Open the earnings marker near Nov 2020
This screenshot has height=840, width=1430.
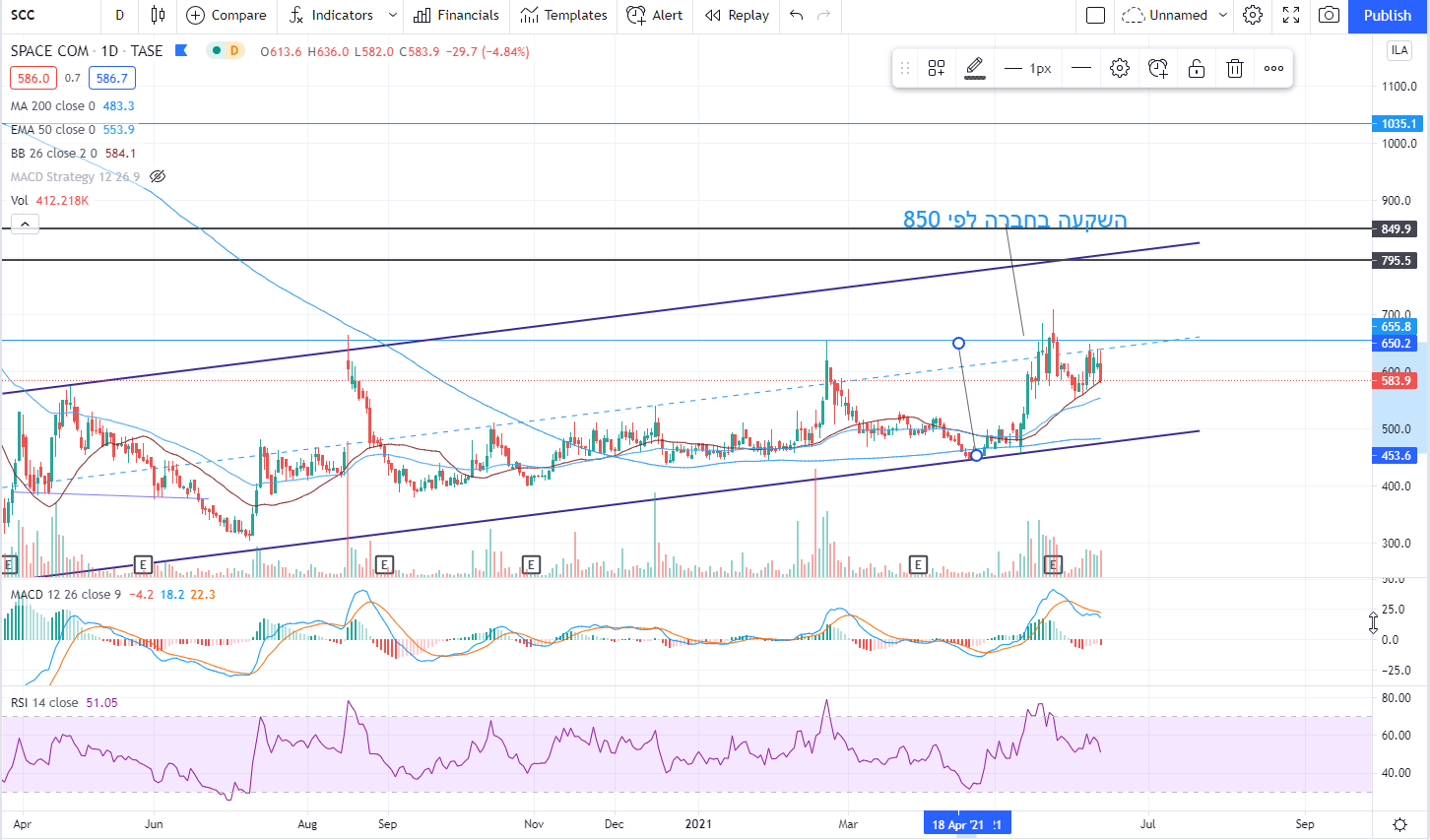(531, 564)
